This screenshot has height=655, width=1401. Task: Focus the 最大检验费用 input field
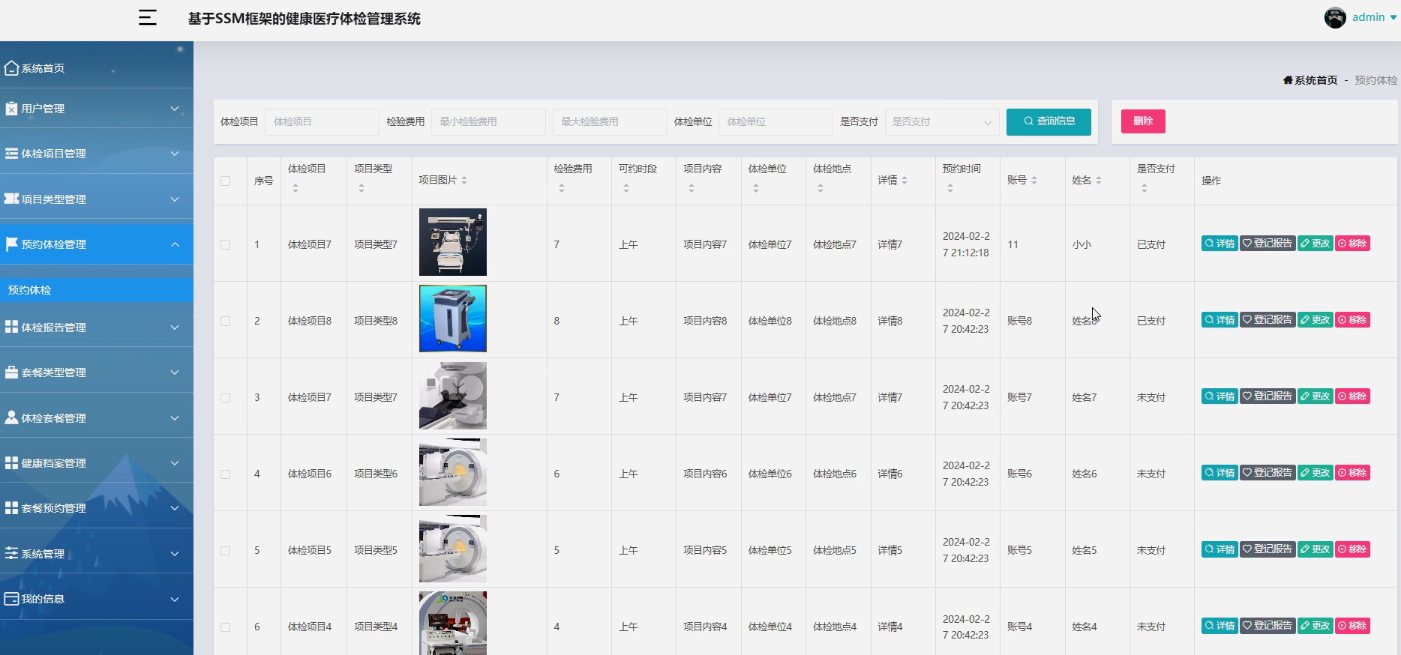click(x=610, y=122)
